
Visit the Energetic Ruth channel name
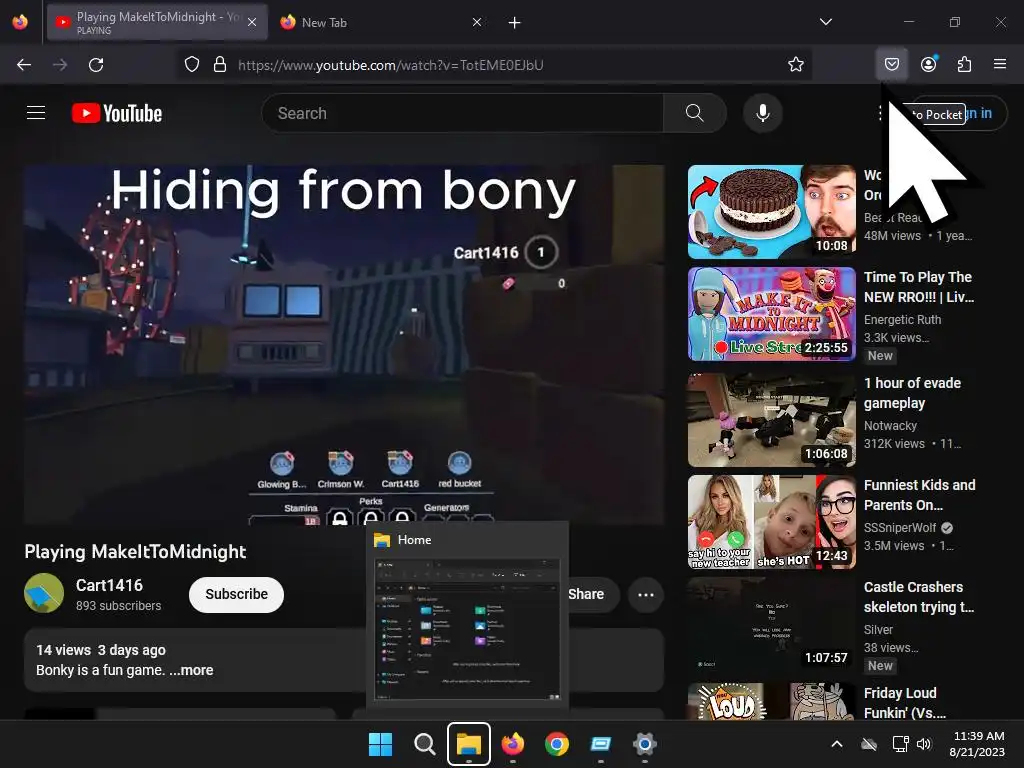click(903, 319)
